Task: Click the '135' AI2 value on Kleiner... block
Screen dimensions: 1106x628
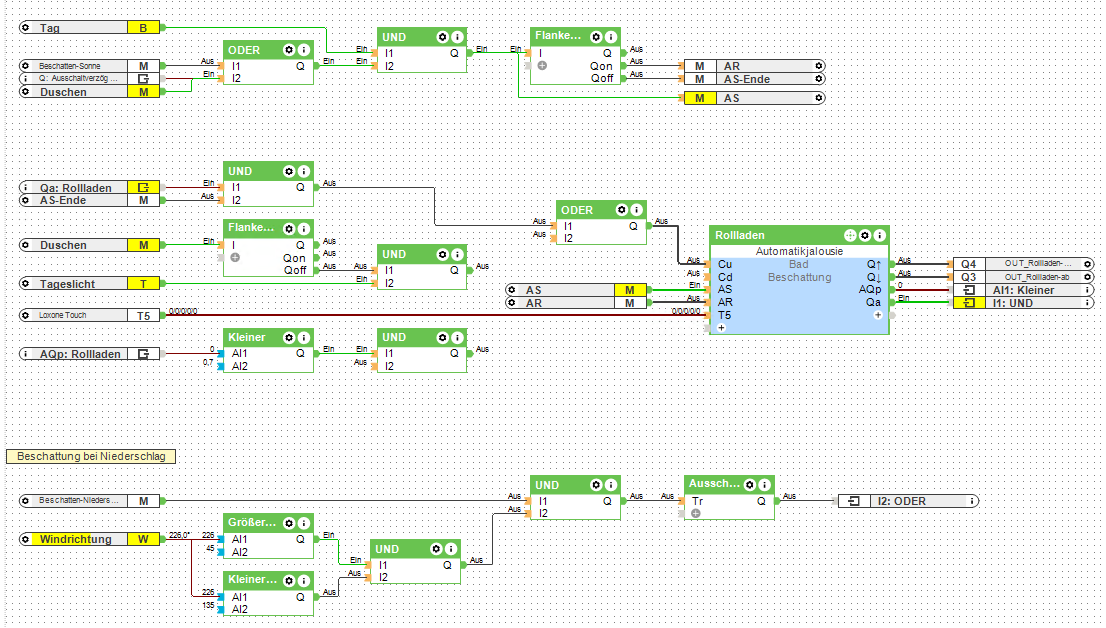Action: coord(208,605)
